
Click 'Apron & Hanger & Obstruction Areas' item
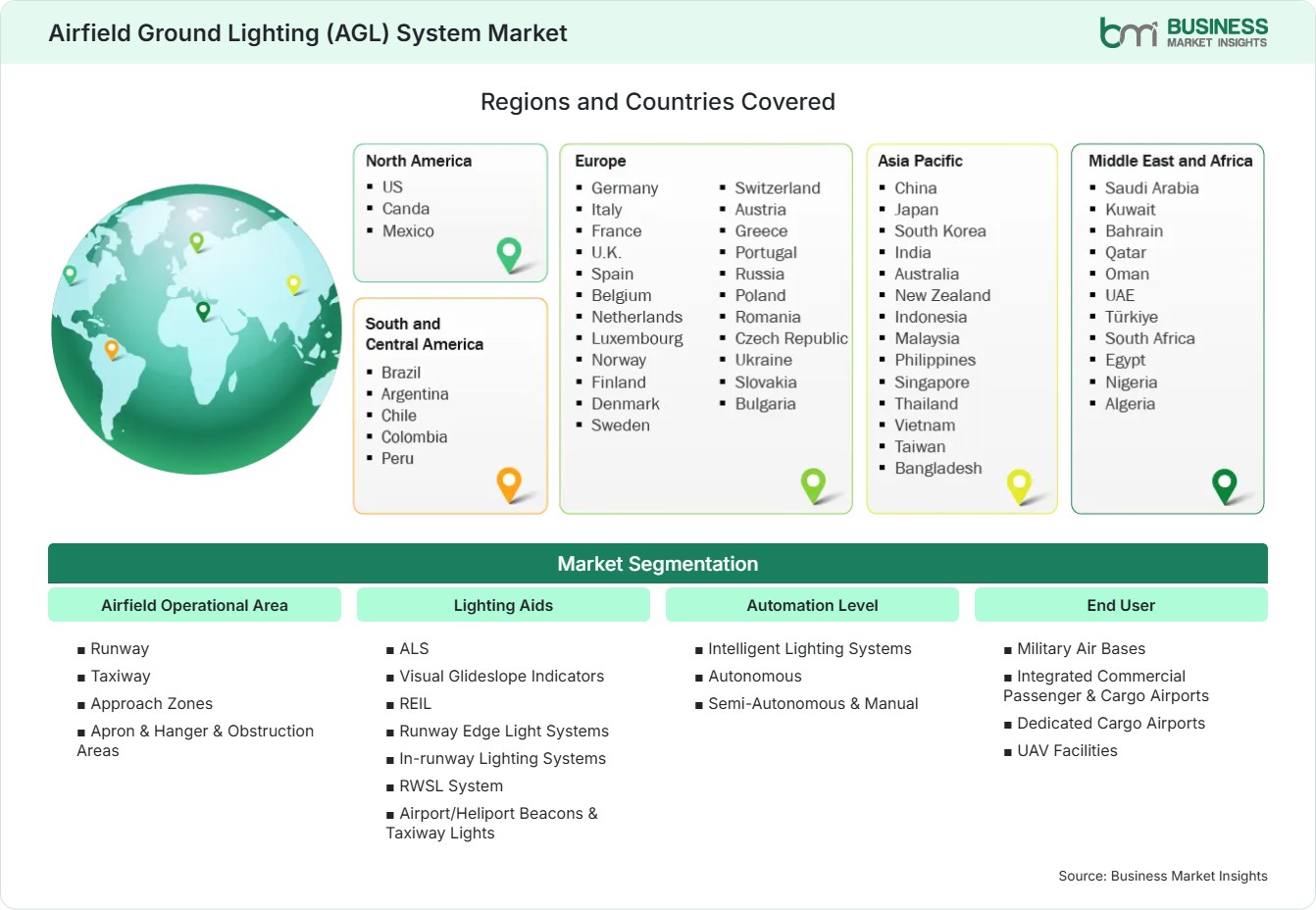pos(195,741)
